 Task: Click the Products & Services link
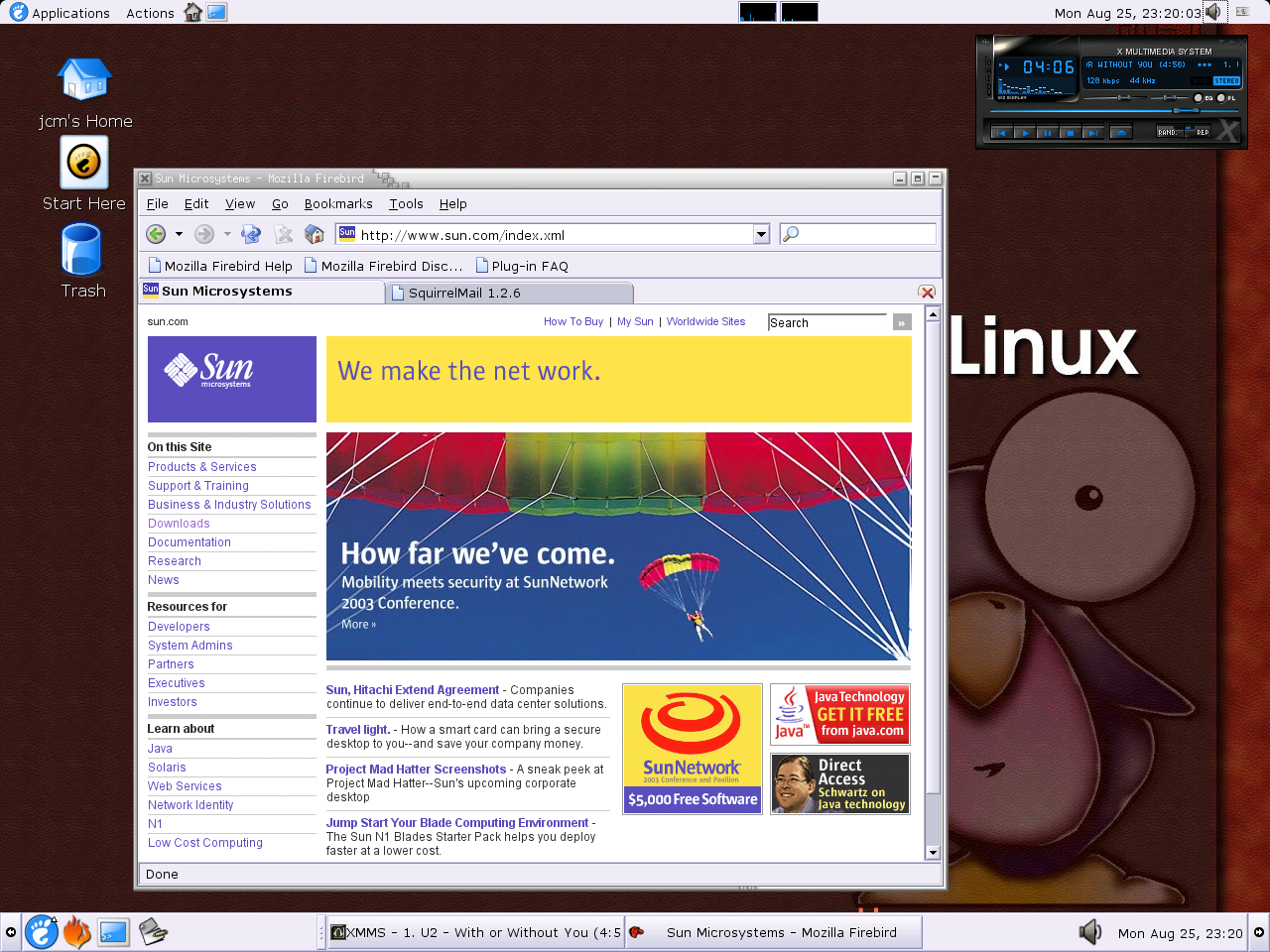tap(202, 467)
